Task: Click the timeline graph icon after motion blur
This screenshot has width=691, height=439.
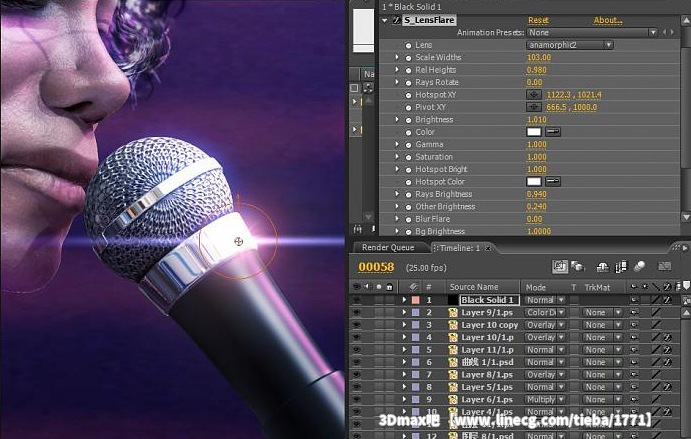Action: 664,266
